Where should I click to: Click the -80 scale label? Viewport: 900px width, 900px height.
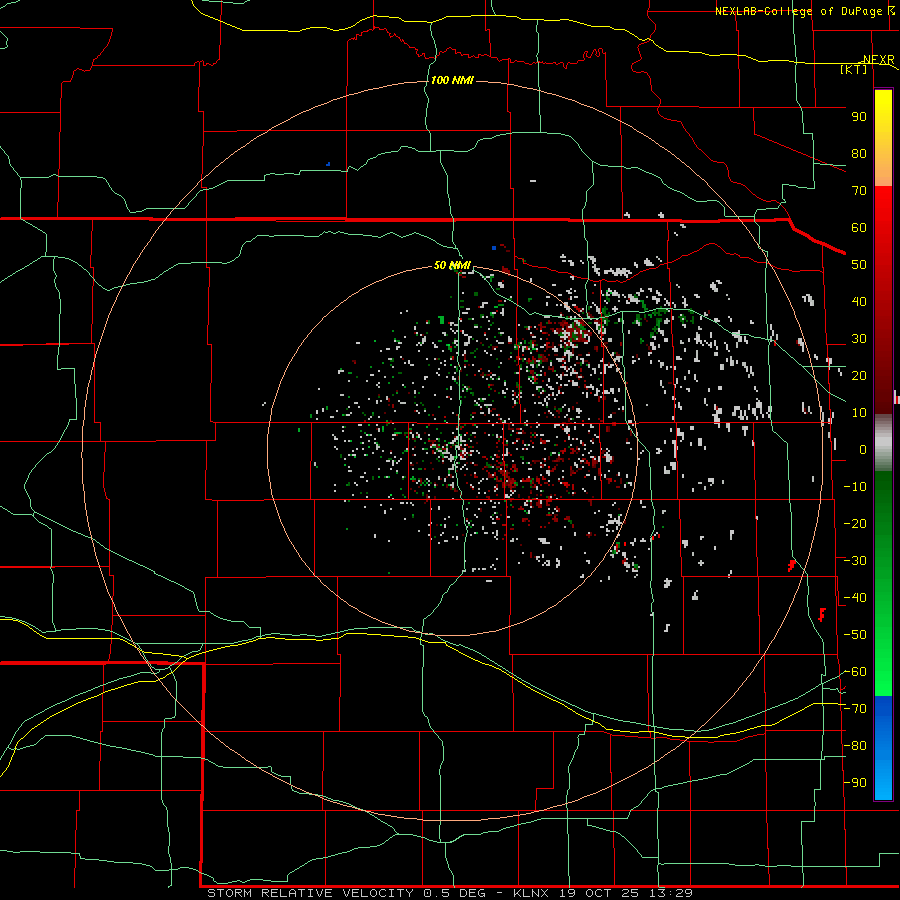coord(855,746)
